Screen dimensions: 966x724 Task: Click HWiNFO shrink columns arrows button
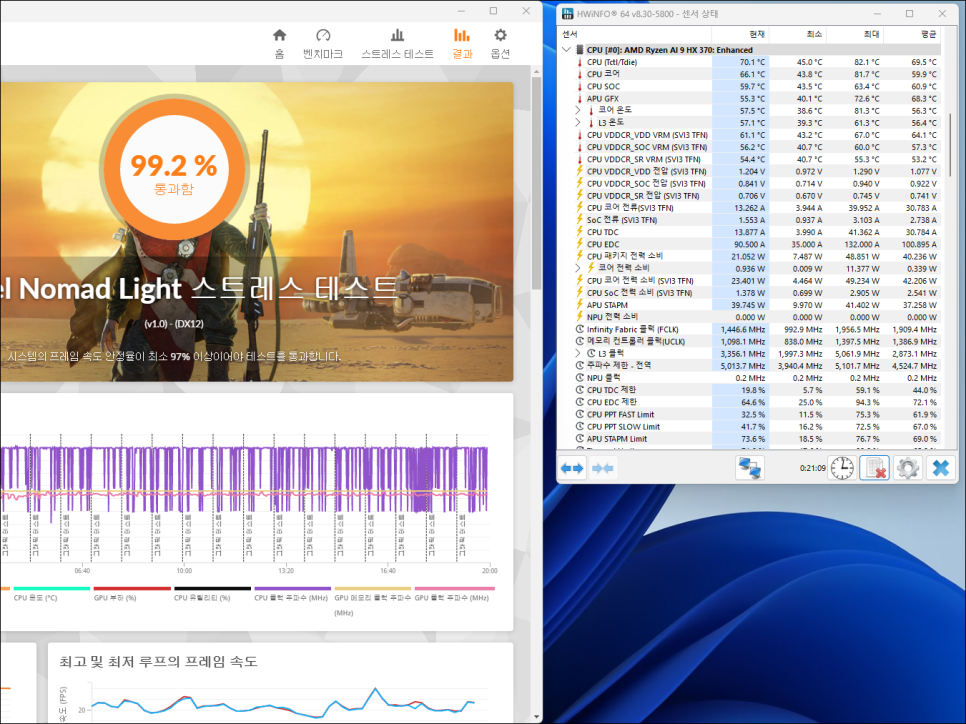point(603,468)
